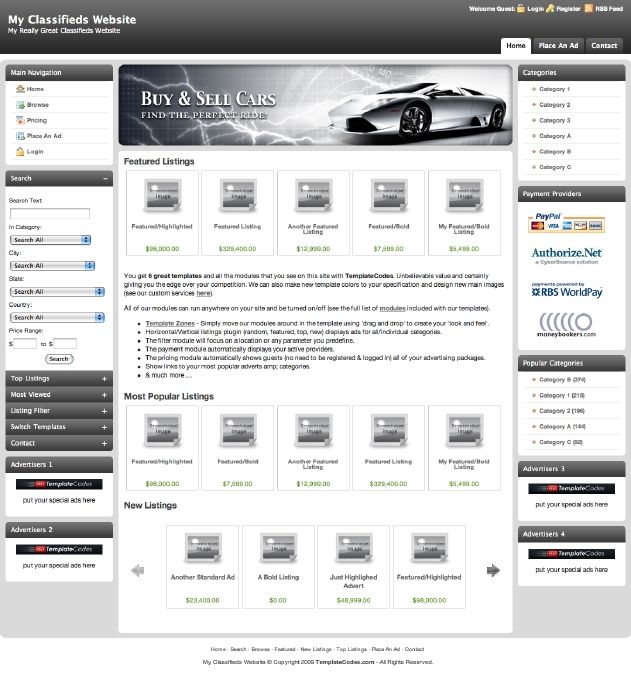Open the In Category dropdown
This screenshot has height=676, width=631.
pos(51,240)
